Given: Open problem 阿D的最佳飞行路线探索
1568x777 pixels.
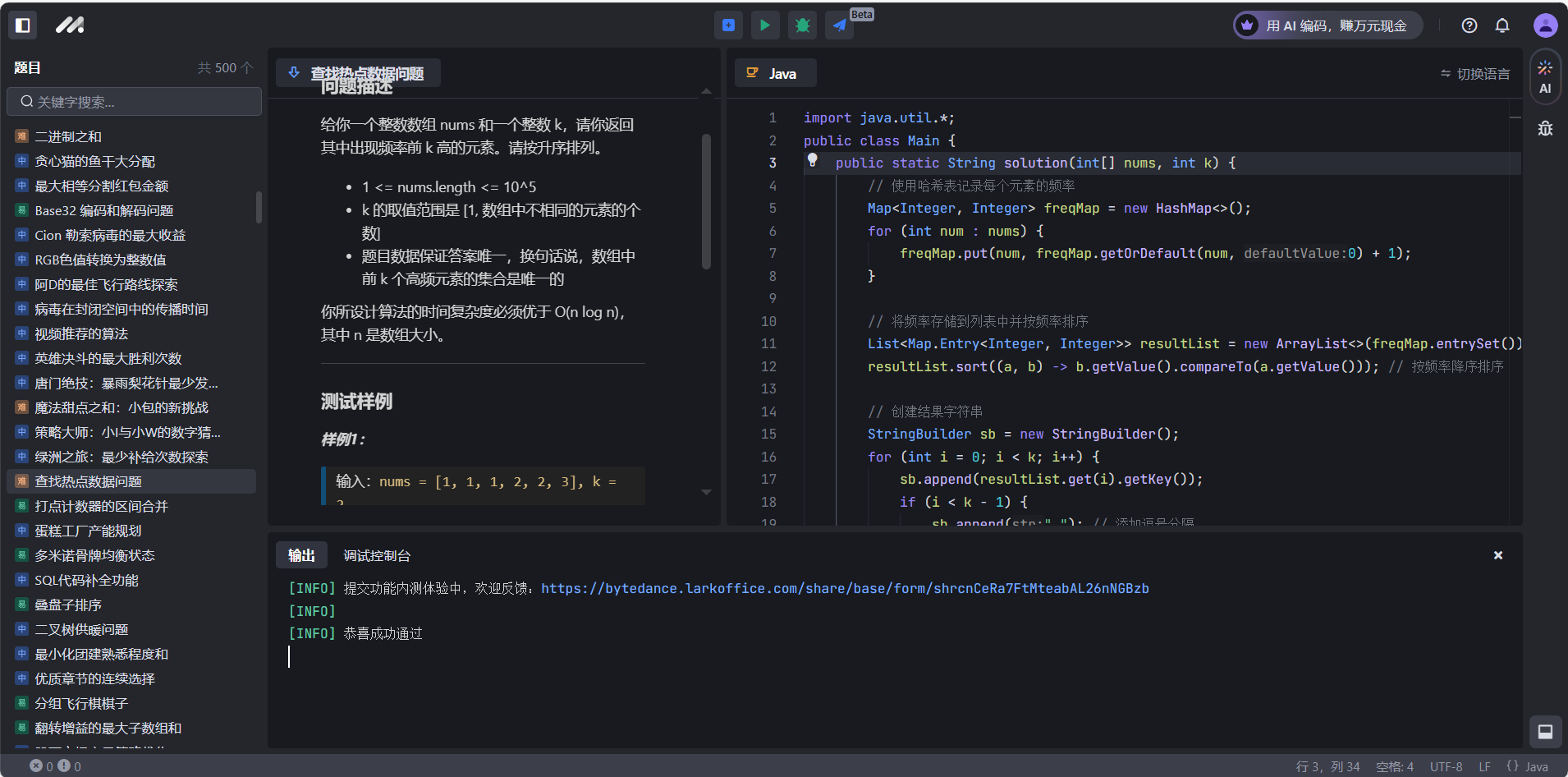Looking at the screenshot, I should coord(131,284).
